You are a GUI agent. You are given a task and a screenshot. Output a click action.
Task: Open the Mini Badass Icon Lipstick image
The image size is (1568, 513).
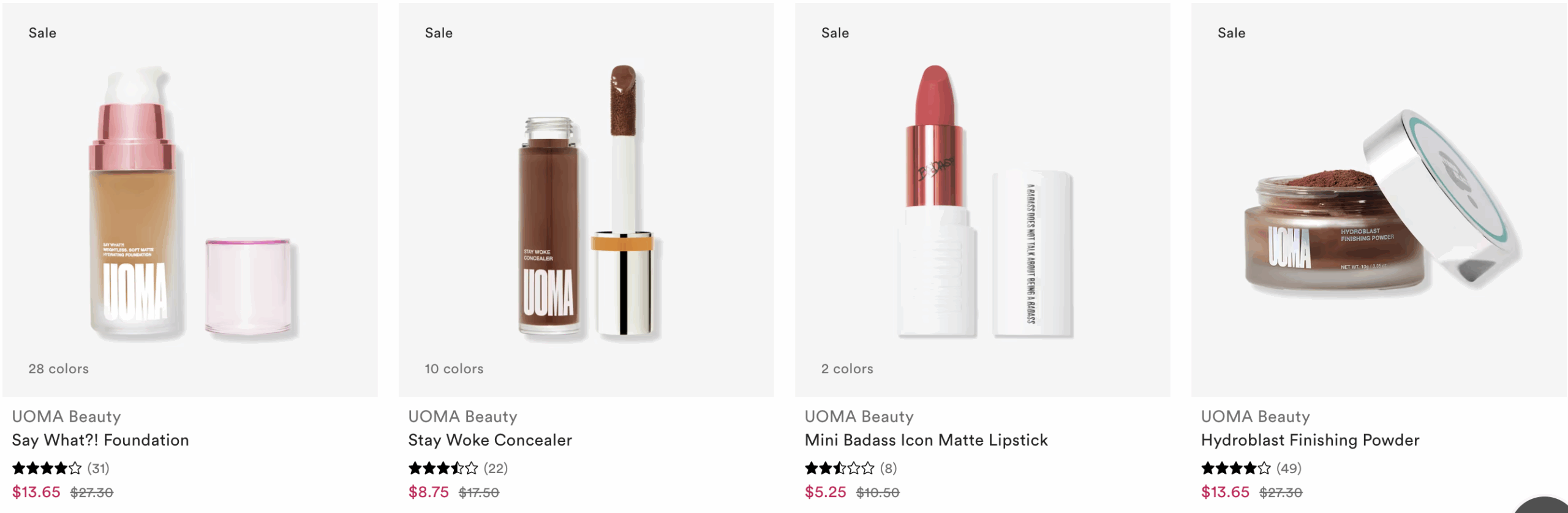tap(982, 202)
